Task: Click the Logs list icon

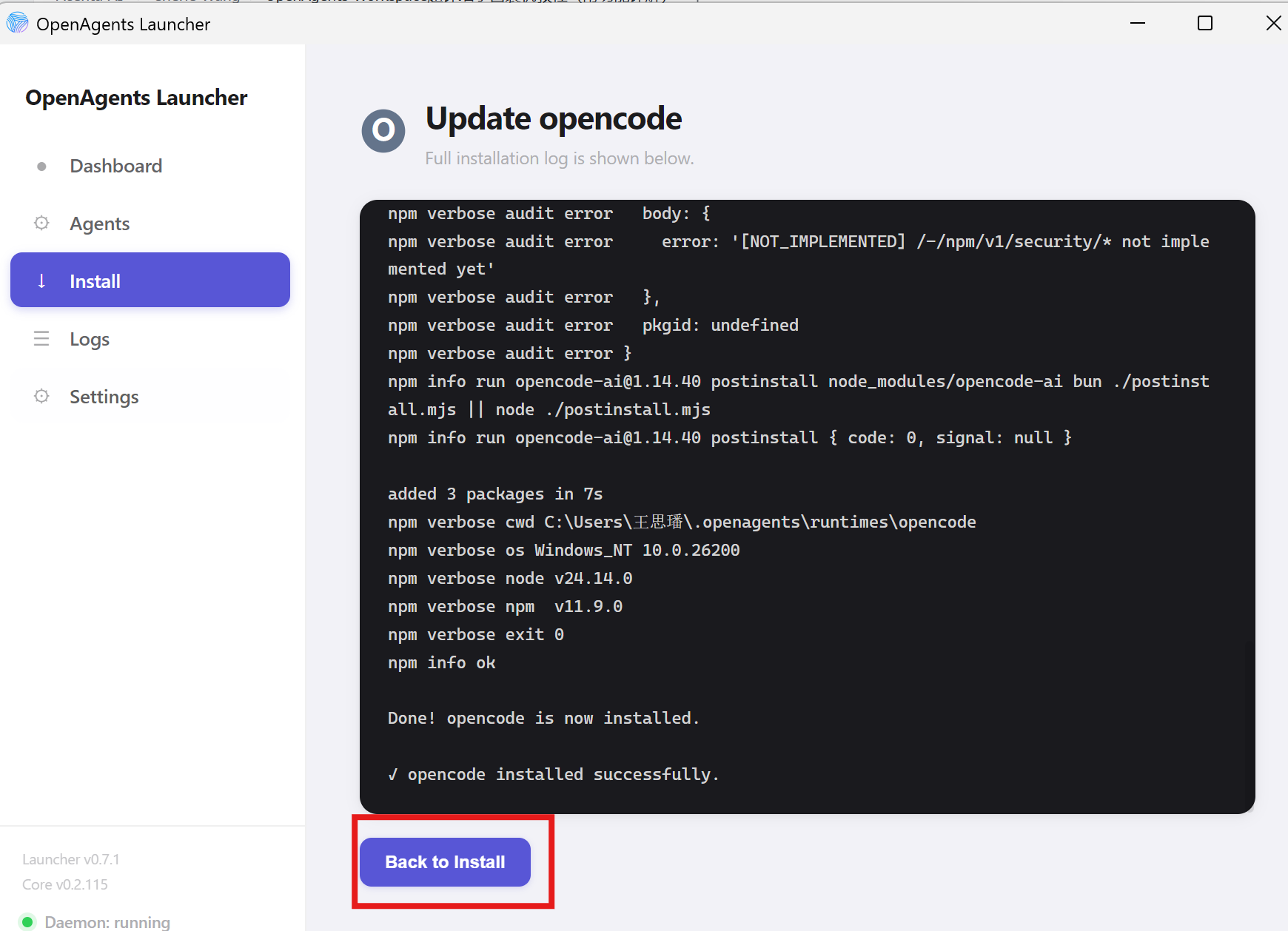Action: (x=41, y=338)
